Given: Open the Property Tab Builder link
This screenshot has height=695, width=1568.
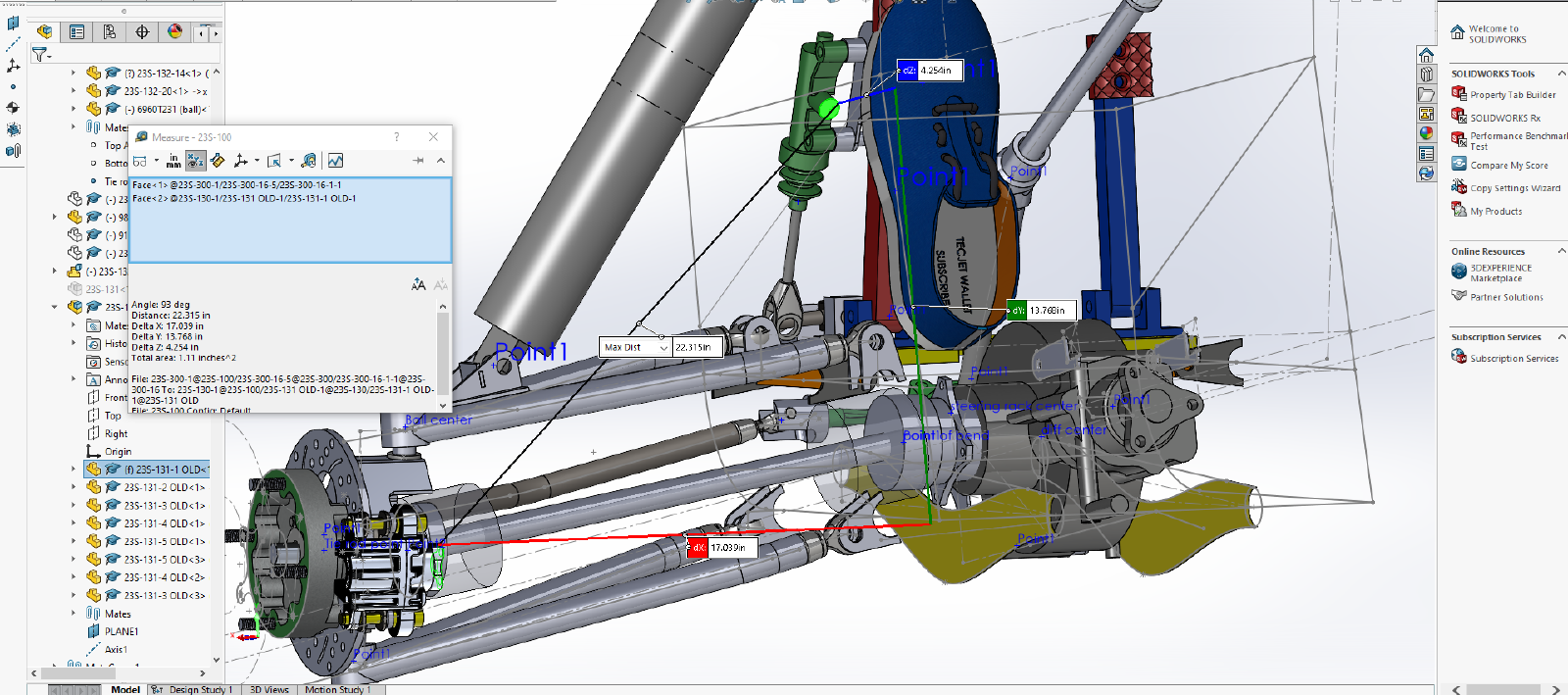Looking at the screenshot, I should click(x=1512, y=95).
